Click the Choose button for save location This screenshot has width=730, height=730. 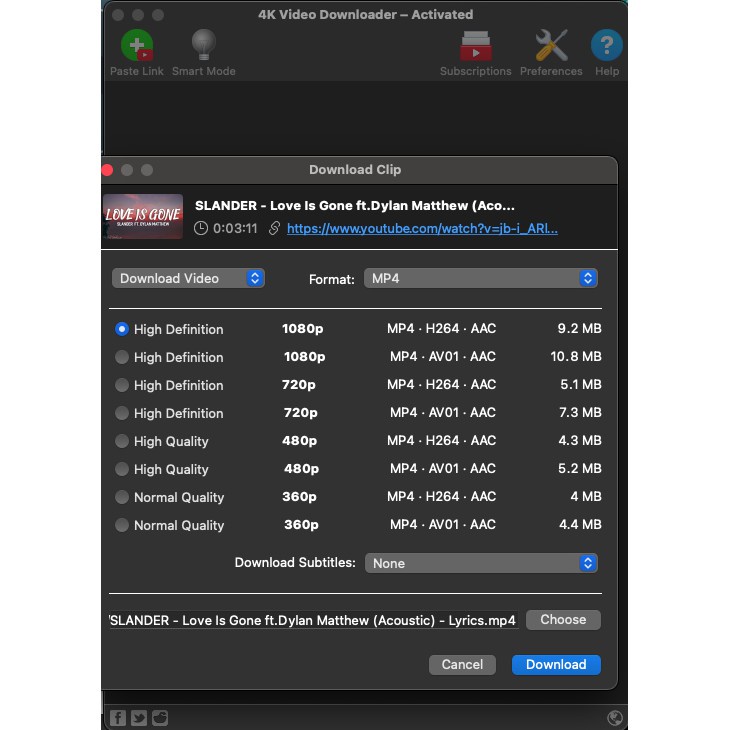tap(563, 620)
